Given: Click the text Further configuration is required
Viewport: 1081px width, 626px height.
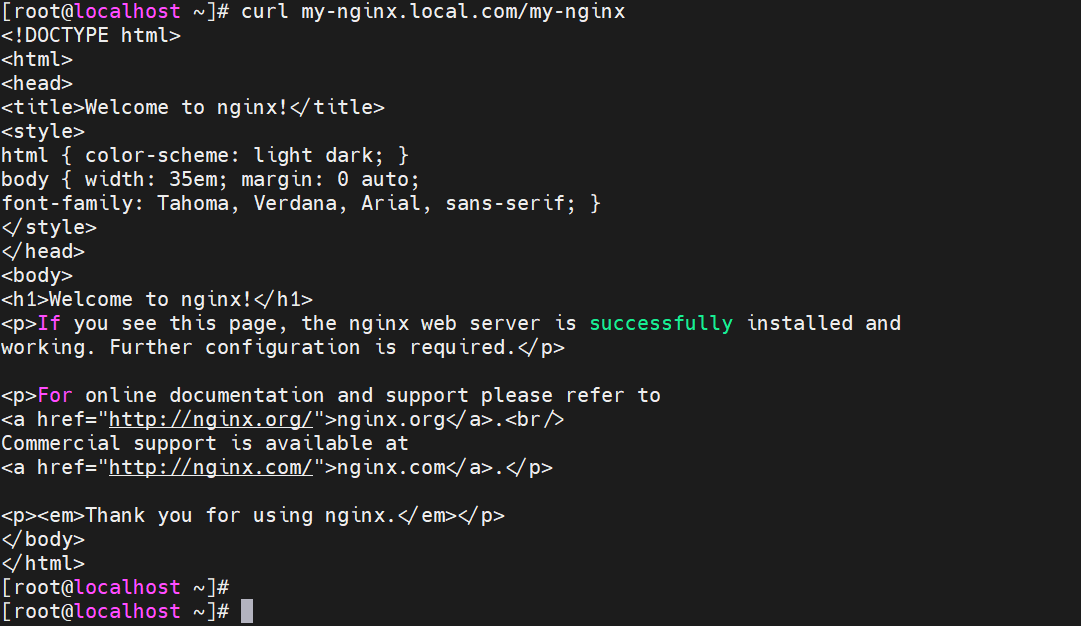Looking at the screenshot, I should click(312, 347).
